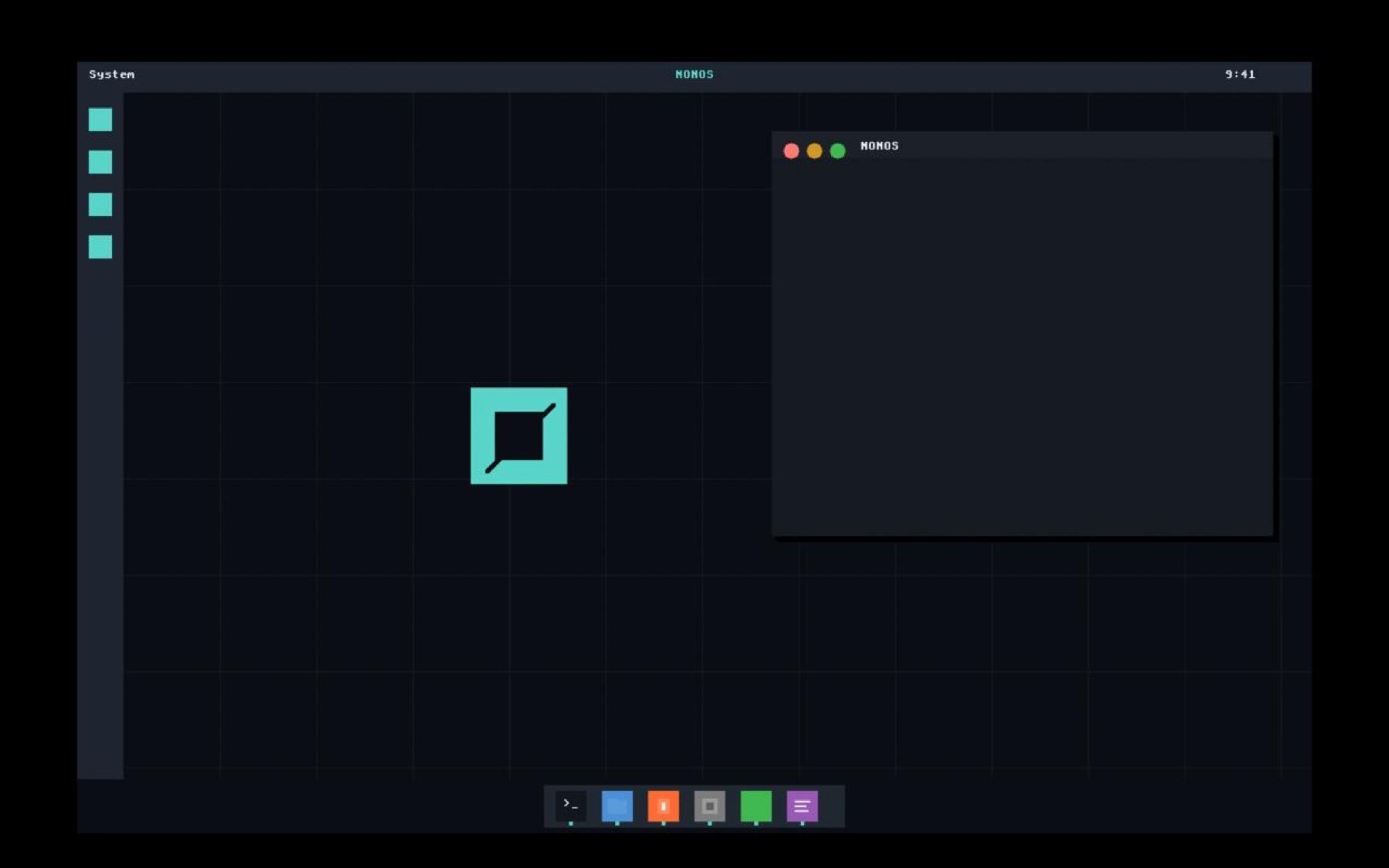Open the orange dock app icon

point(664,806)
